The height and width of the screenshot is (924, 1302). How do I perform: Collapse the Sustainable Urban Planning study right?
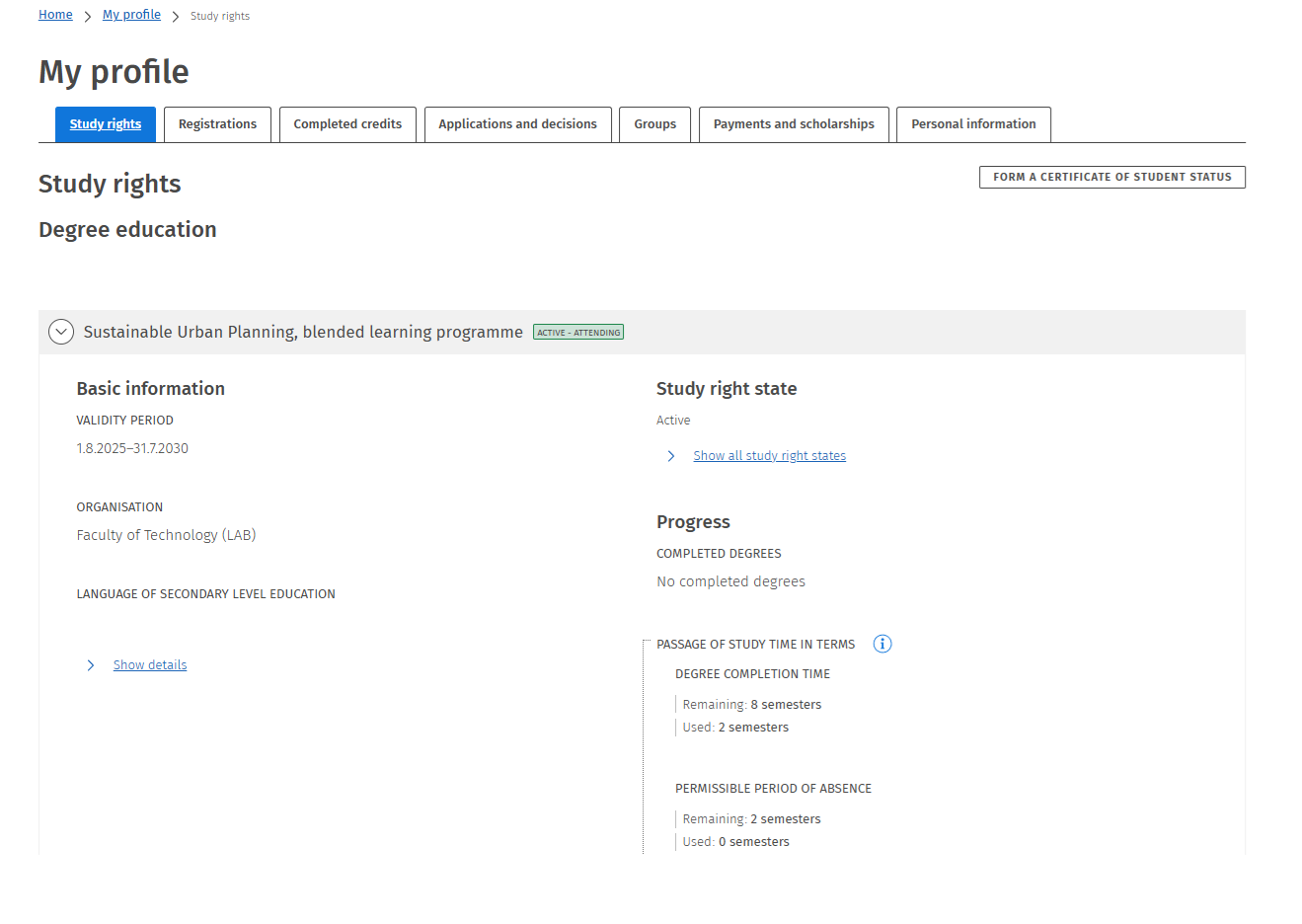point(61,332)
